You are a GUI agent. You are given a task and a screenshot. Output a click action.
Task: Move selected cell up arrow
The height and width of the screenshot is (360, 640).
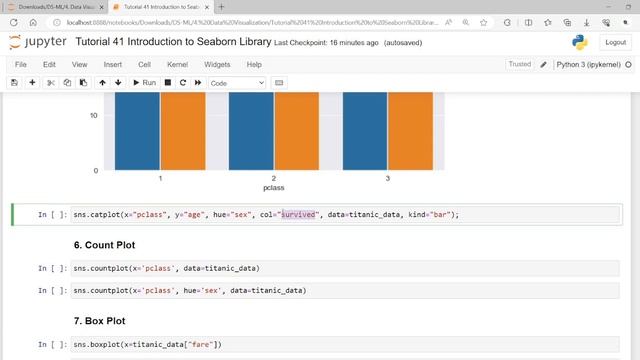click(x=102, y=83)
